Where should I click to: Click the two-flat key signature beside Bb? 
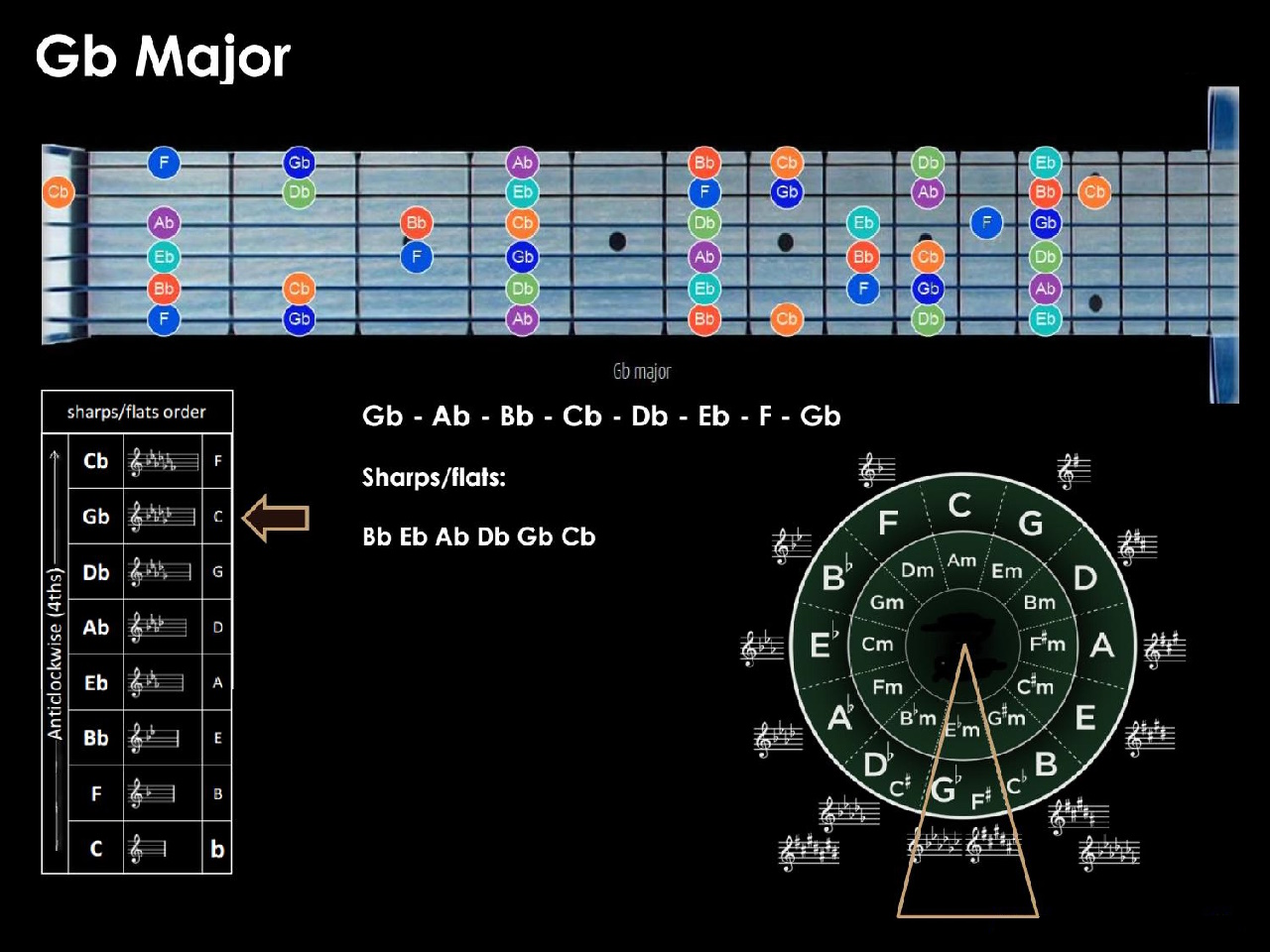pyautogui.click(x=792, y=545)
